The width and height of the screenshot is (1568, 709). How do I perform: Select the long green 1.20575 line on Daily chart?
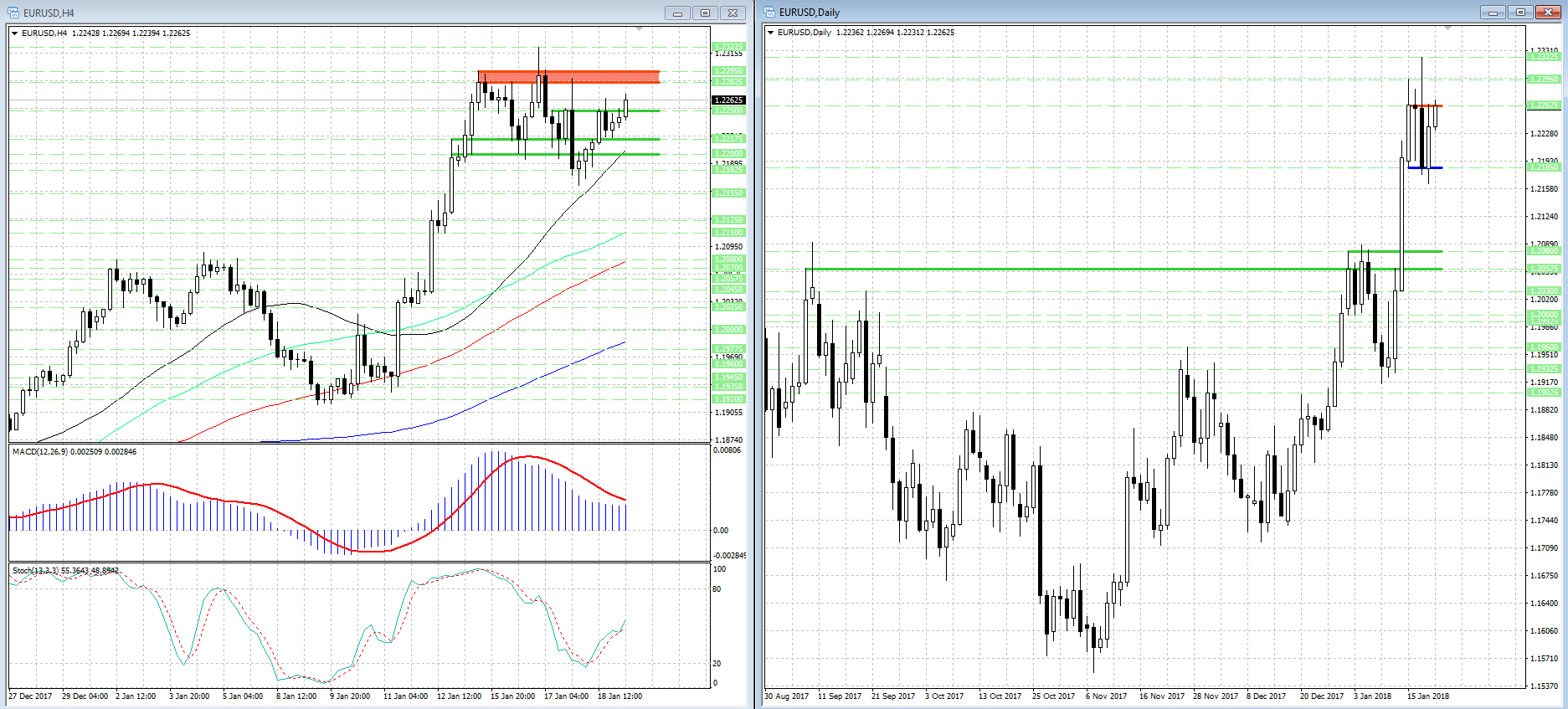click(x=1123, y=269)
